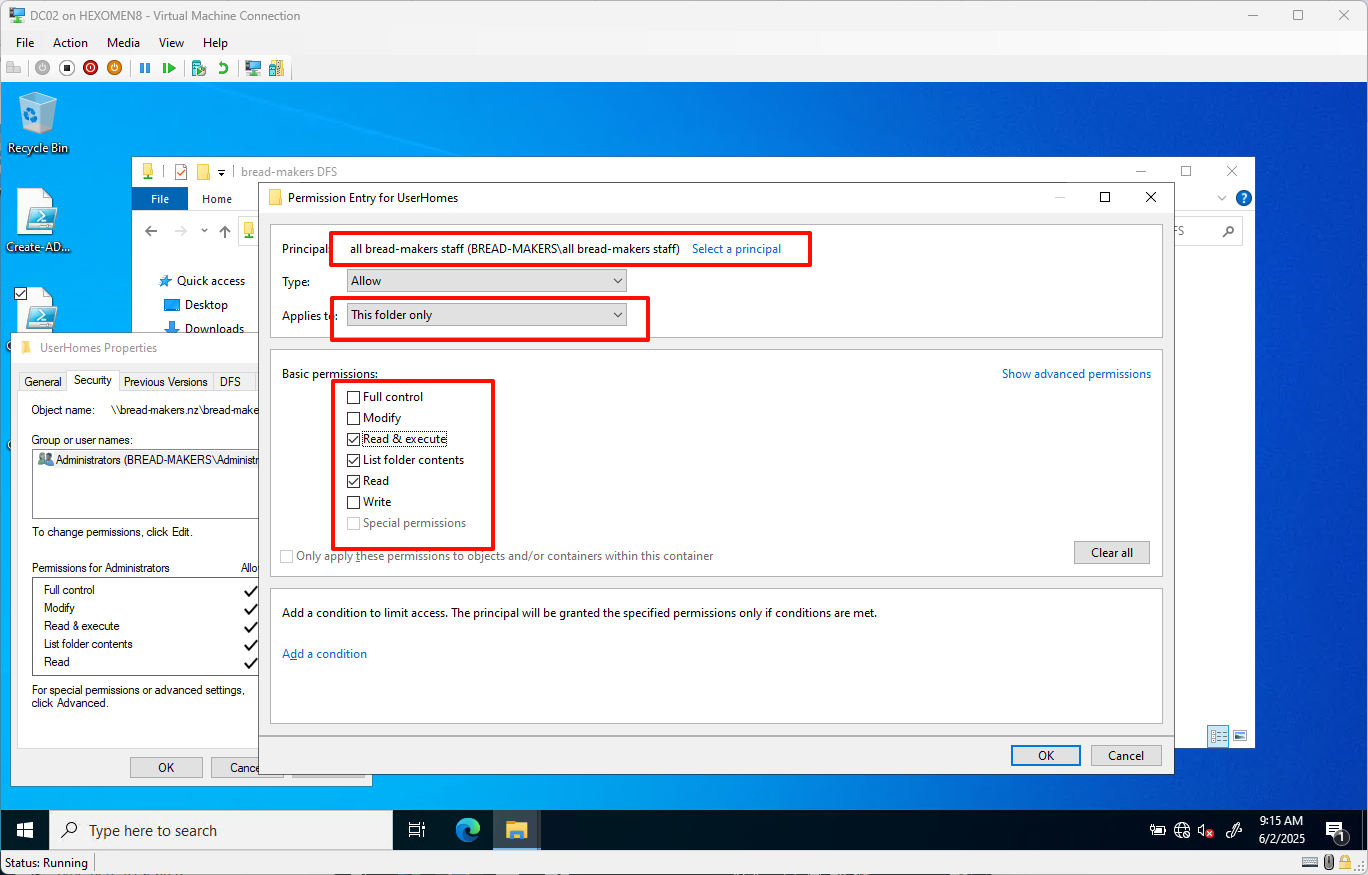
Task: Open Task View from the taskbar
Action: [417, 830]
